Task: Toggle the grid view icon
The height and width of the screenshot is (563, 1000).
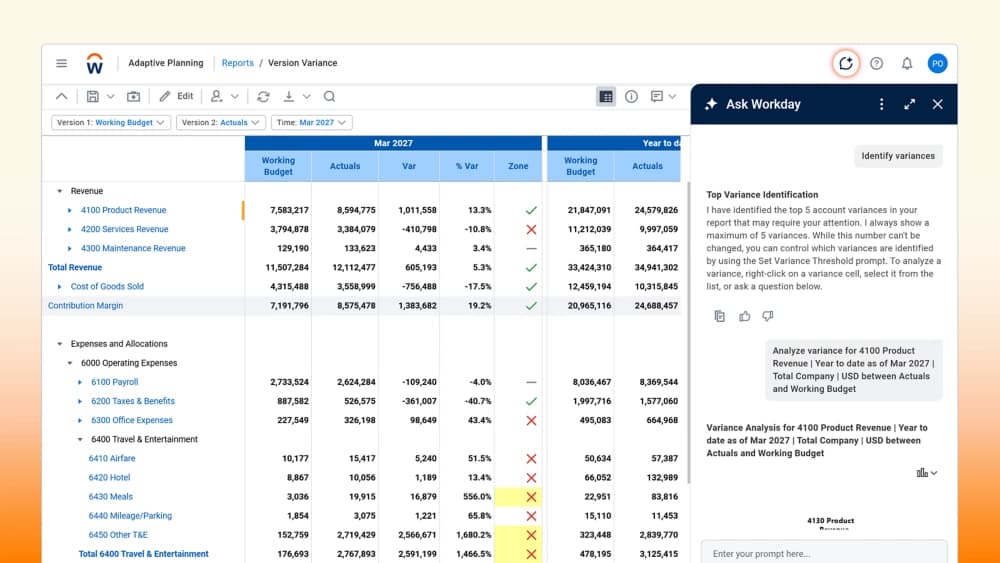Action: click(606, 96)
